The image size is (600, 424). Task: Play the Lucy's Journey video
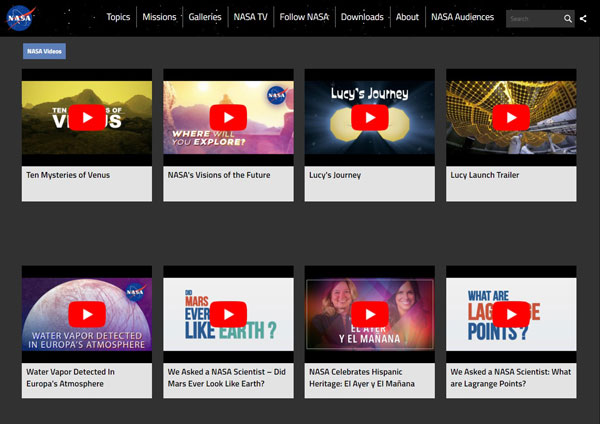(x=370, y=117)
